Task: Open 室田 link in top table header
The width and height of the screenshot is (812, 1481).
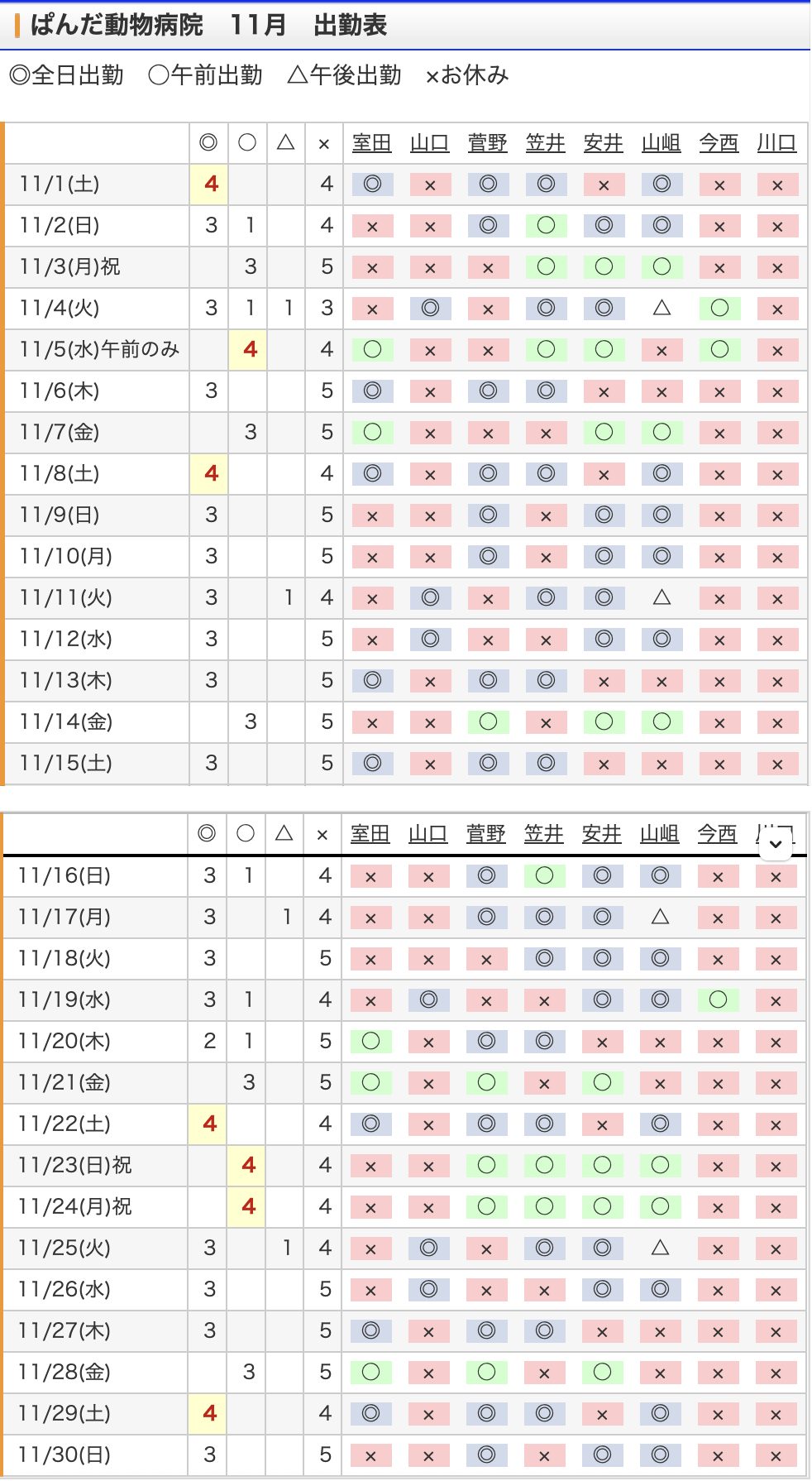Action: 371,143
